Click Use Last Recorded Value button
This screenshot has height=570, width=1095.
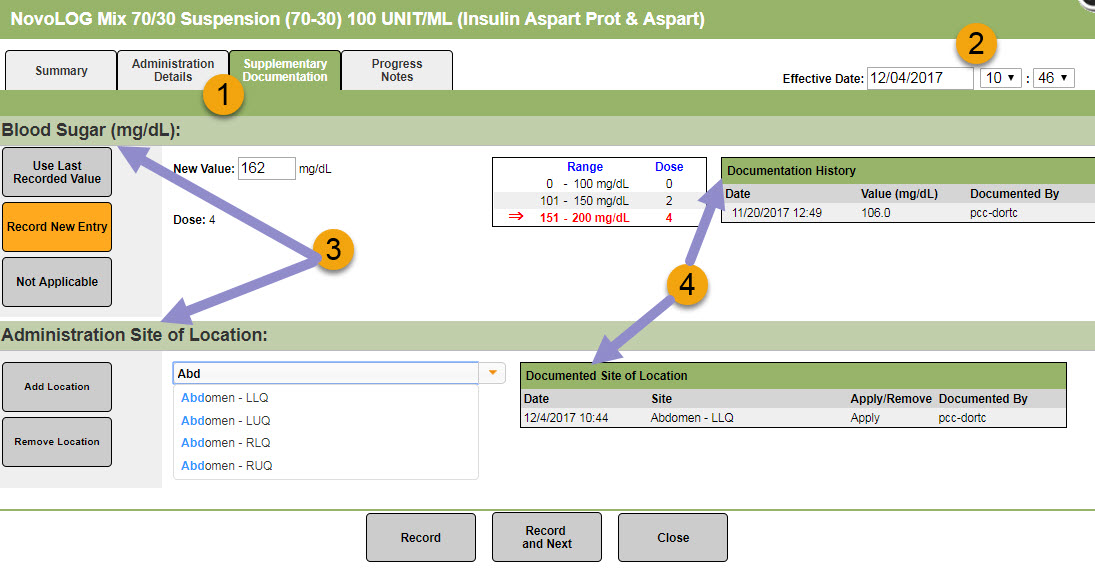point(57,172)
